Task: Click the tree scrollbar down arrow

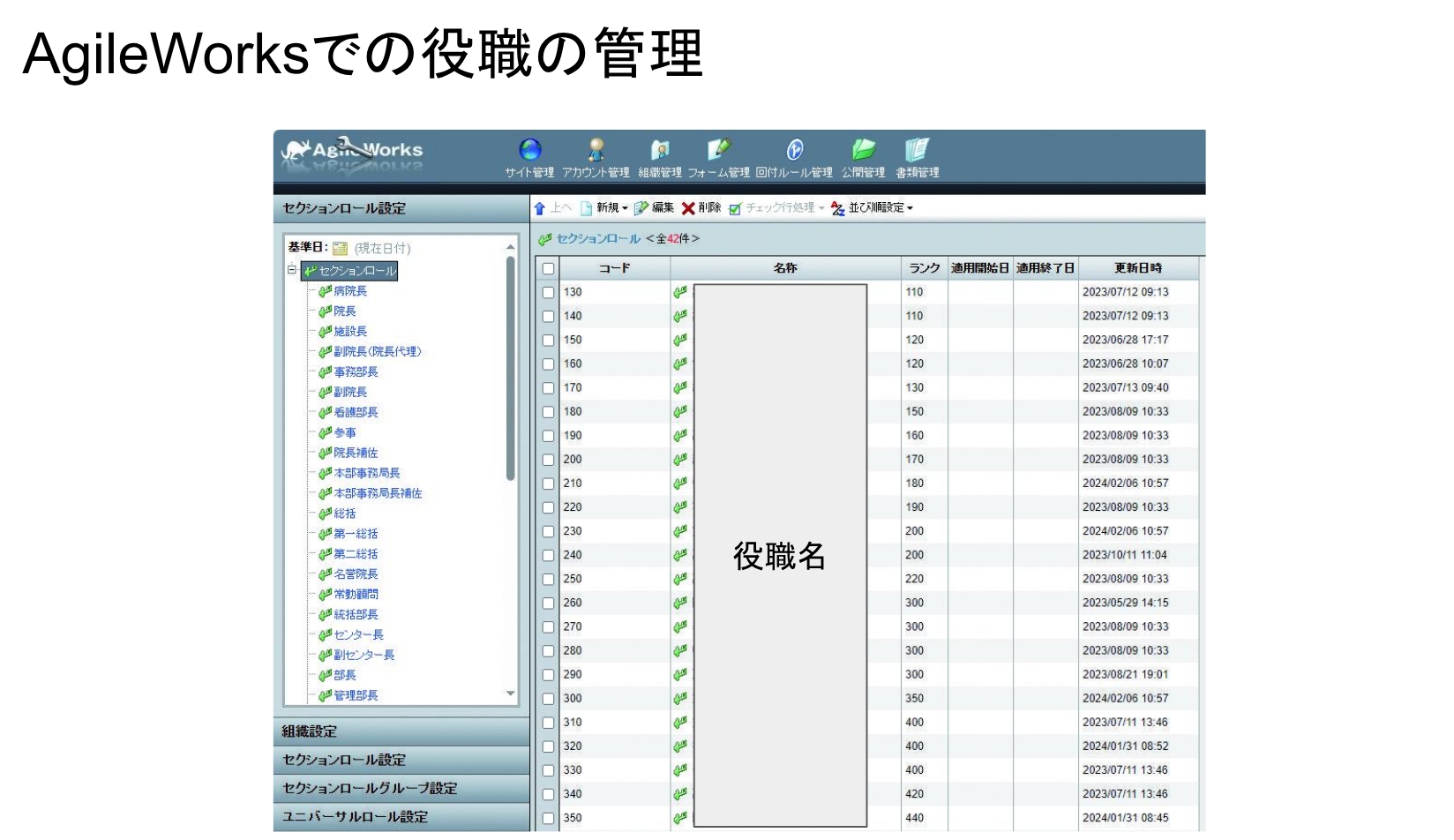Action: click(510, 694)
